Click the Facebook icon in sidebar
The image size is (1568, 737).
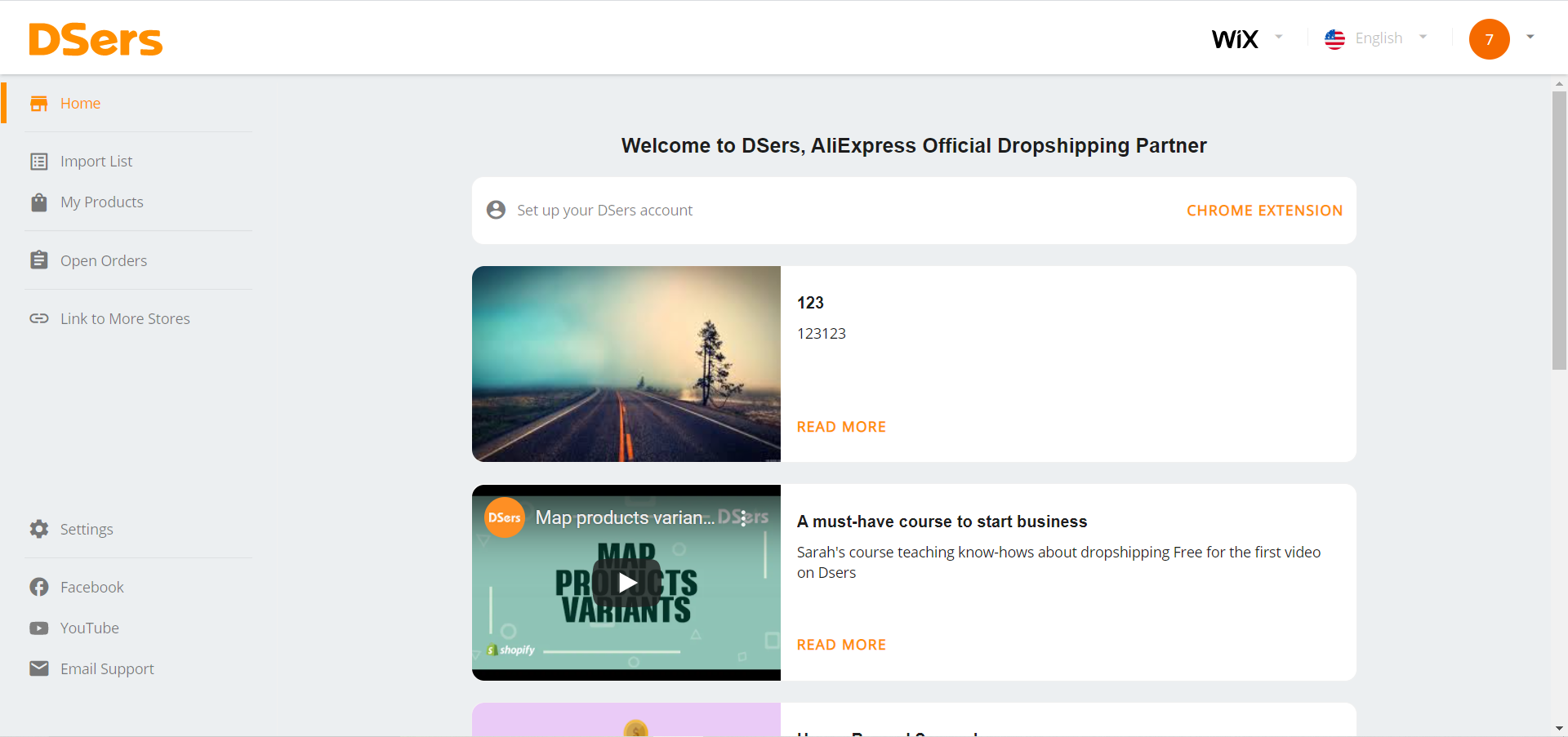(38, 587)
